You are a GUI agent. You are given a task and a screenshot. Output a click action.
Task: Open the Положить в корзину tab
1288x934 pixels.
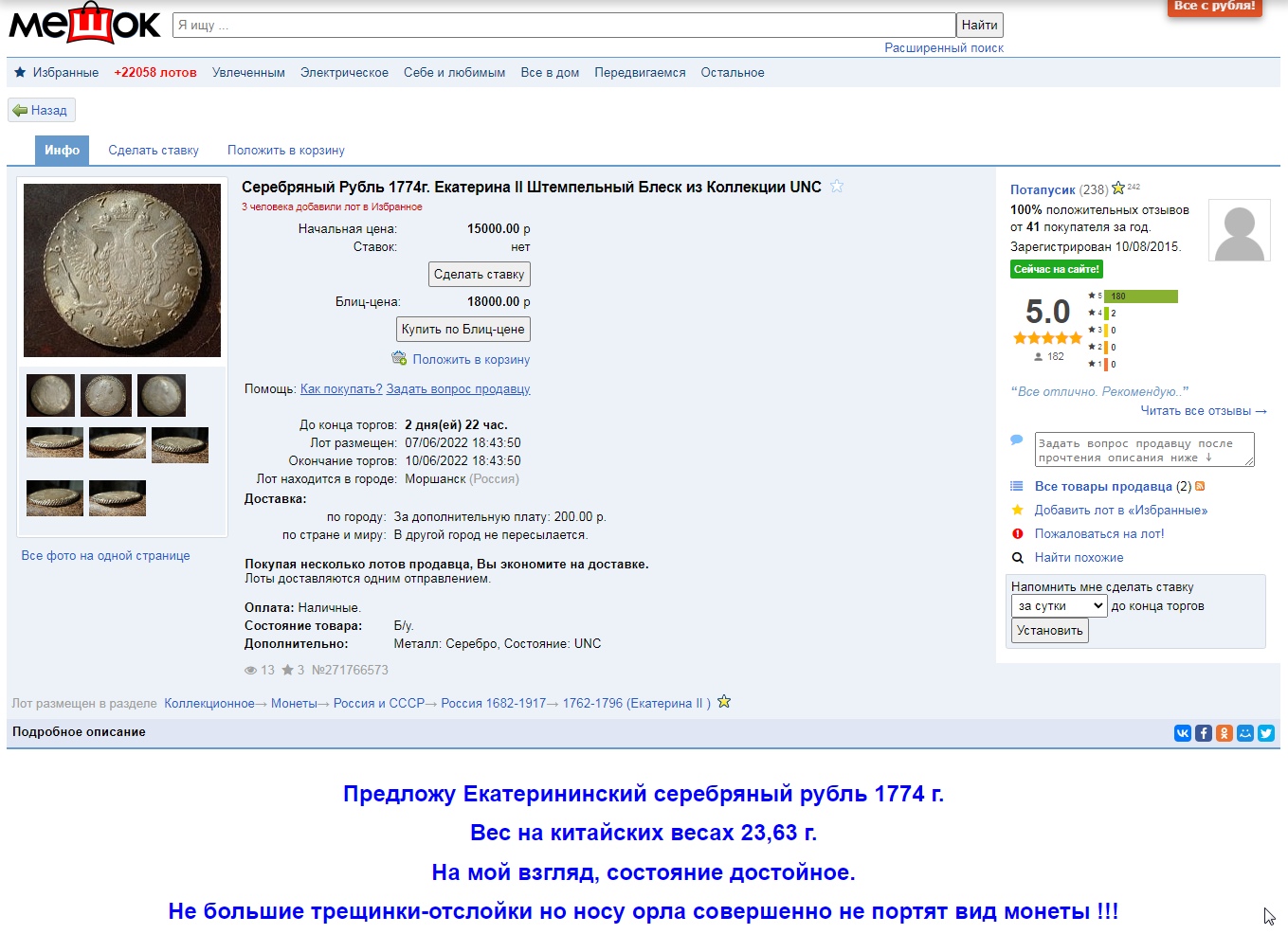click(285, 151)
